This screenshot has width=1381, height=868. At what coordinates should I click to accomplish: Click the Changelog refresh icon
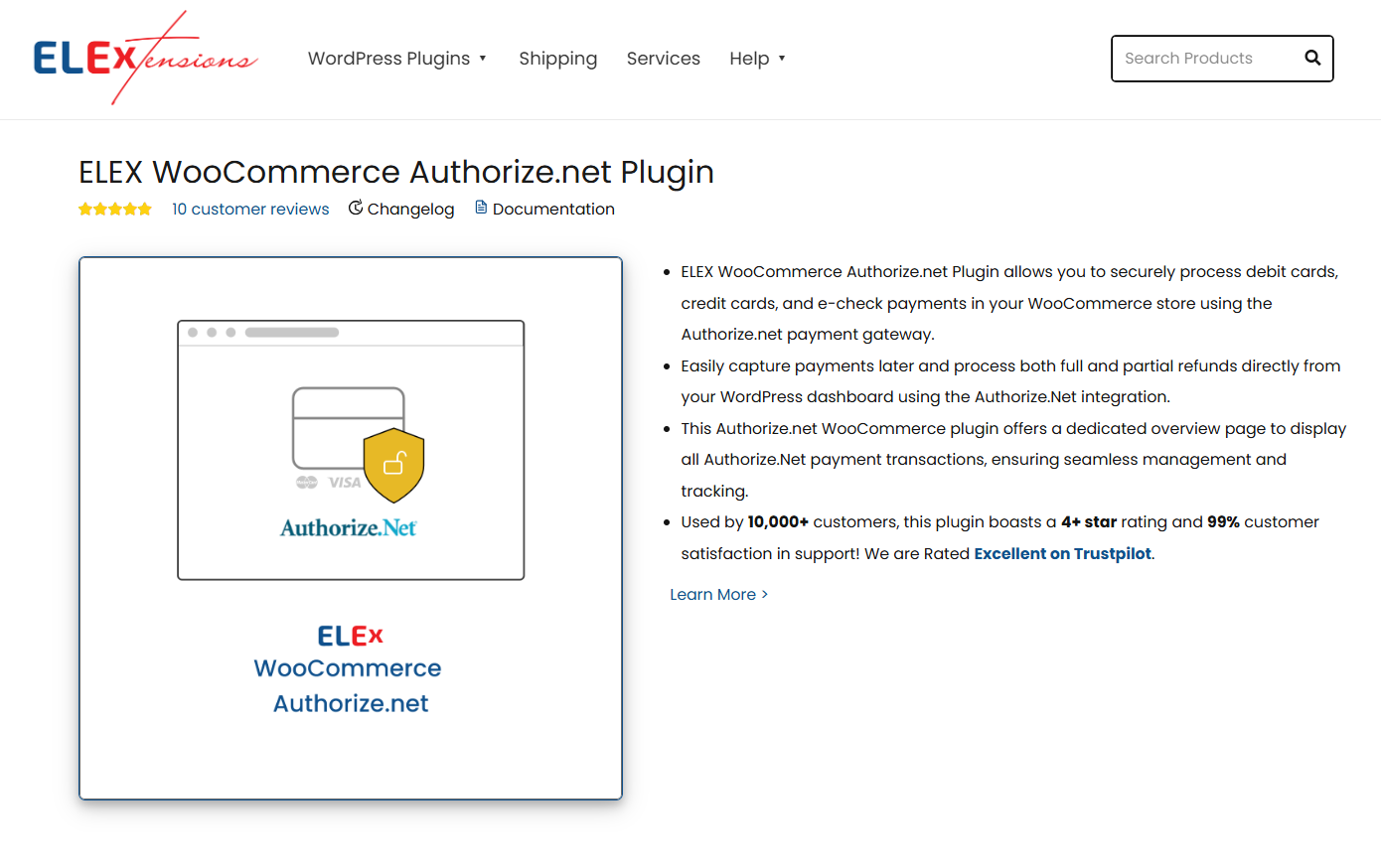point(356,208)
